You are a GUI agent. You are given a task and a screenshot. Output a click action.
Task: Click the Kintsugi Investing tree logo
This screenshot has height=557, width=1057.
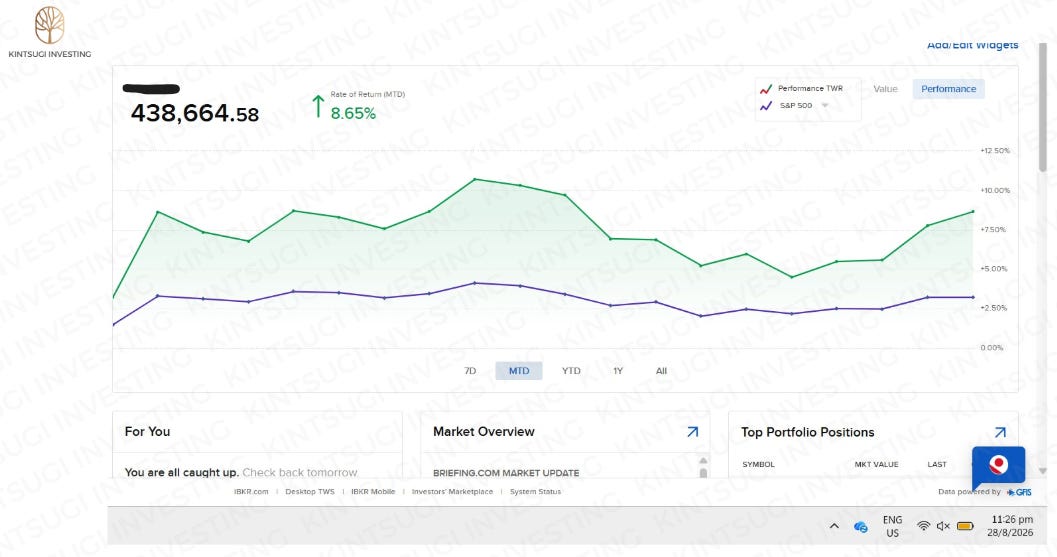click(x=50, y=26)
